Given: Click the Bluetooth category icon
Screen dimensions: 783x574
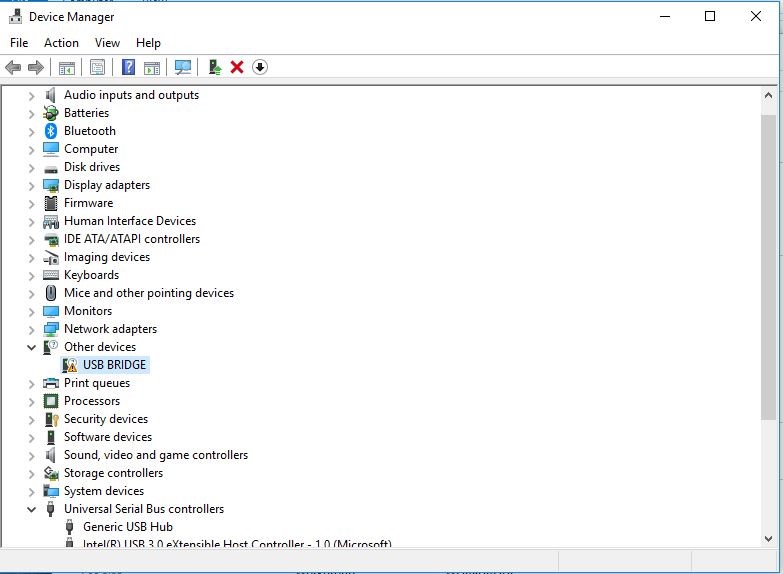Looking at the screenshot, I should [x=51, y=131].
